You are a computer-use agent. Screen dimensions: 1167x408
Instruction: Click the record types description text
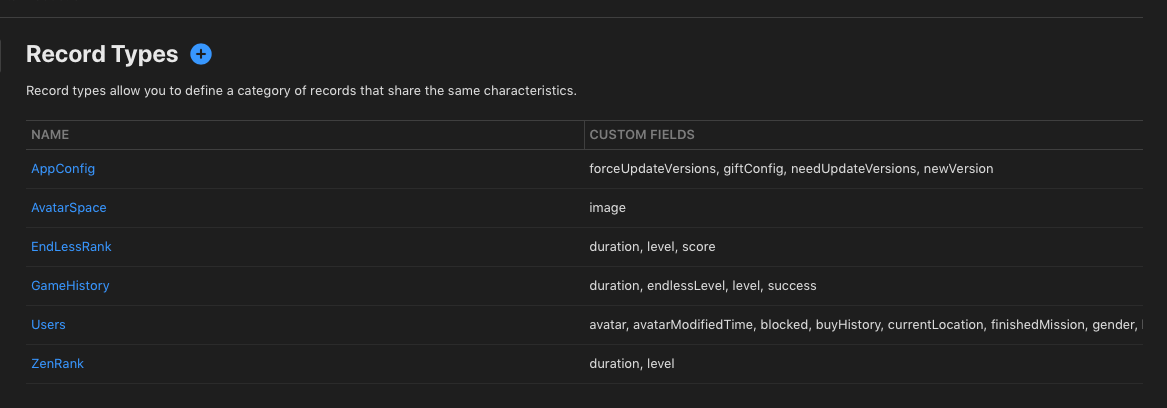click(x=301, y=91)
